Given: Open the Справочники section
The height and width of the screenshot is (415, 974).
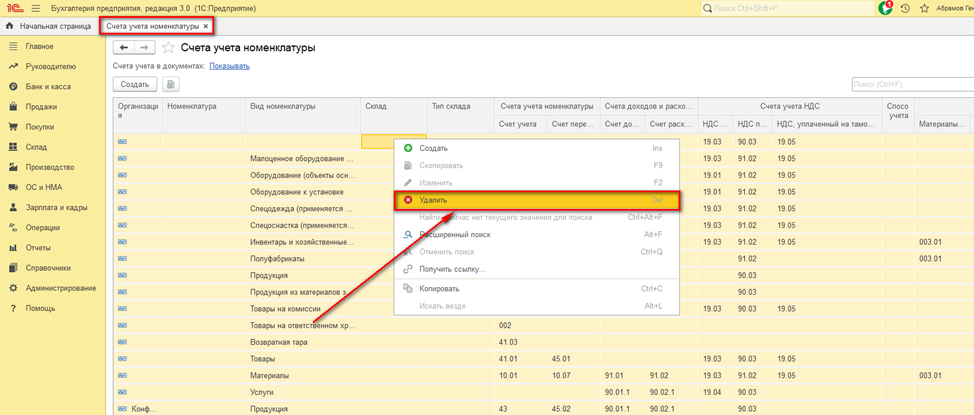Looking at the screenshot, I should pos(48,268).
